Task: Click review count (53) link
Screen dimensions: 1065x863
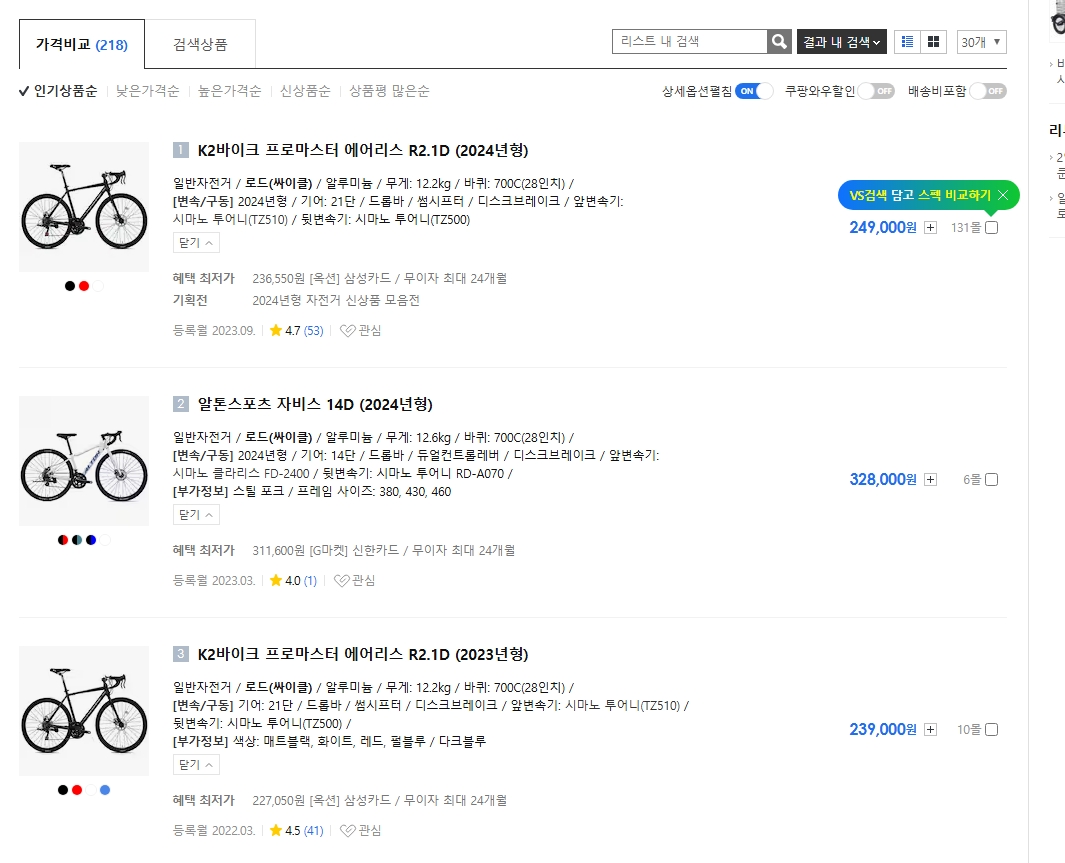Action: [x=314, y=331]
